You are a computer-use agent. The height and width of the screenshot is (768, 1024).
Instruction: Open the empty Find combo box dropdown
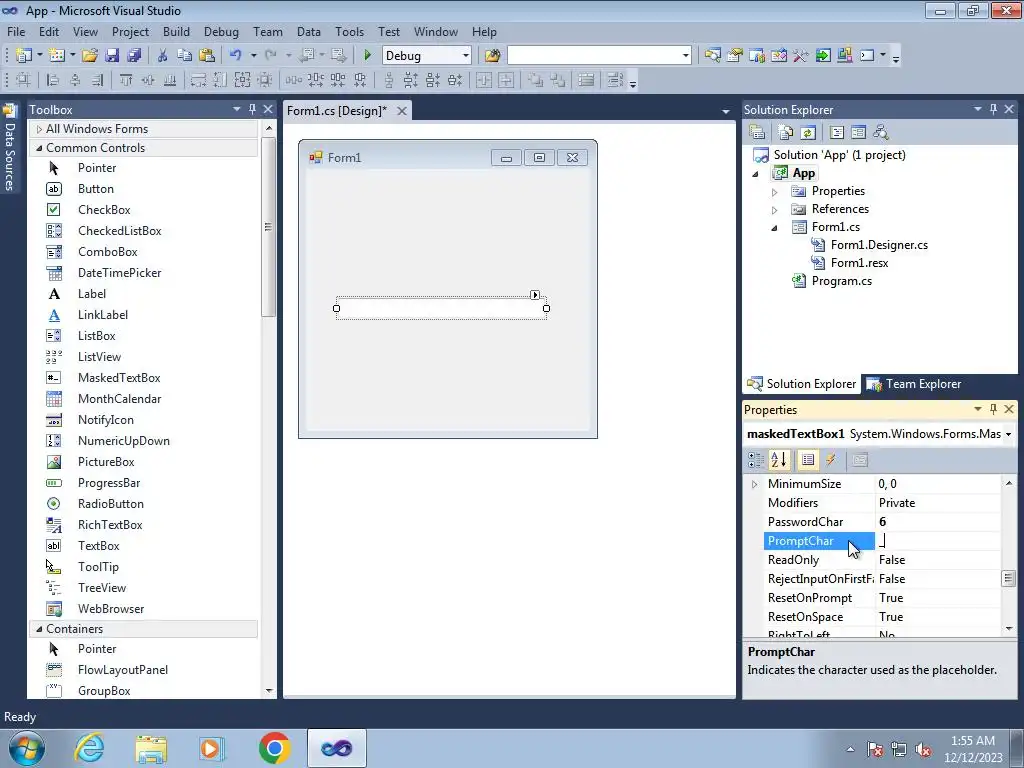coord(685,56)
